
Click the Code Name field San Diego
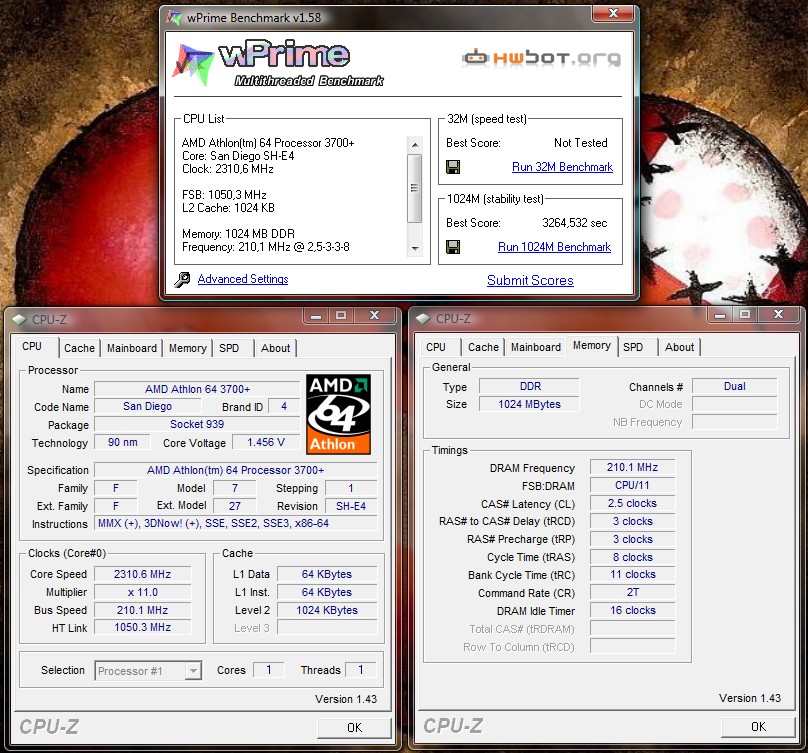147,407
